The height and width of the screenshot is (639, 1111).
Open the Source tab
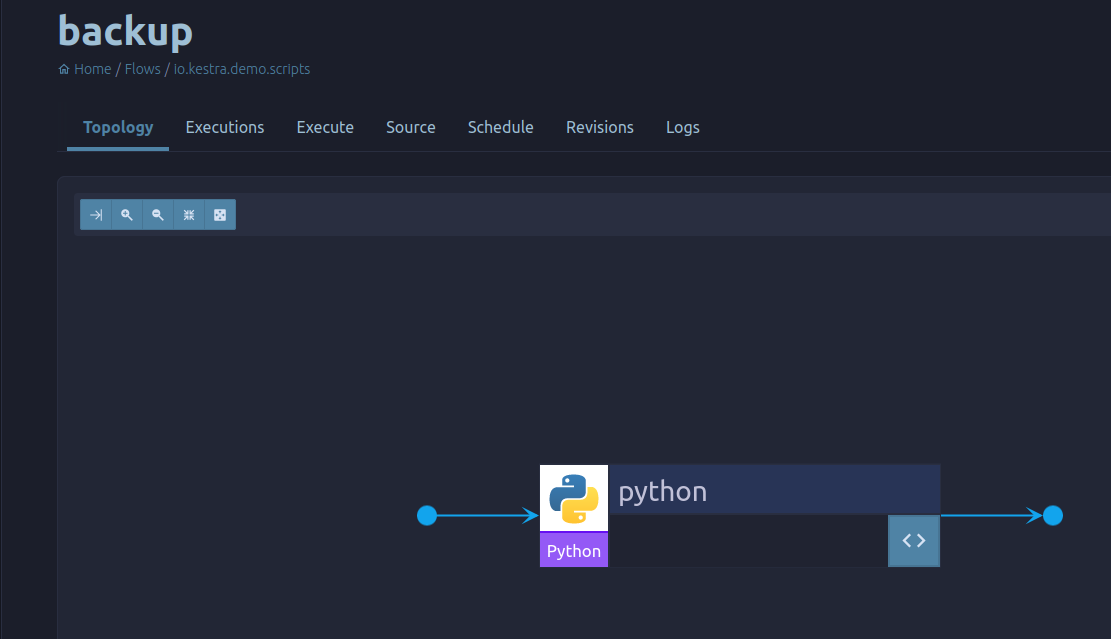click(411, 128)
